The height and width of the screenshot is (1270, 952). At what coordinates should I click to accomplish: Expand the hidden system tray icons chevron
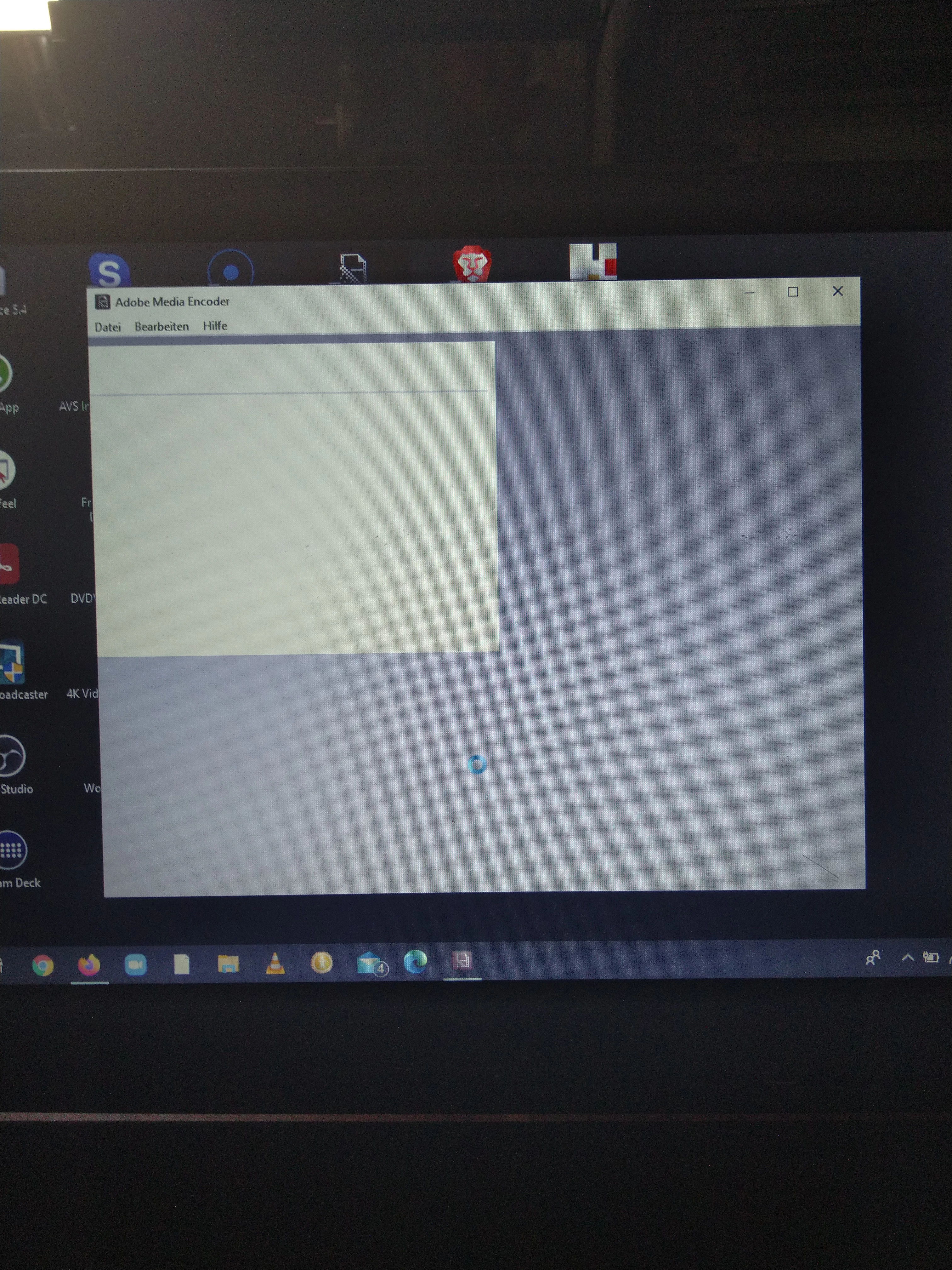click(907, 957)
